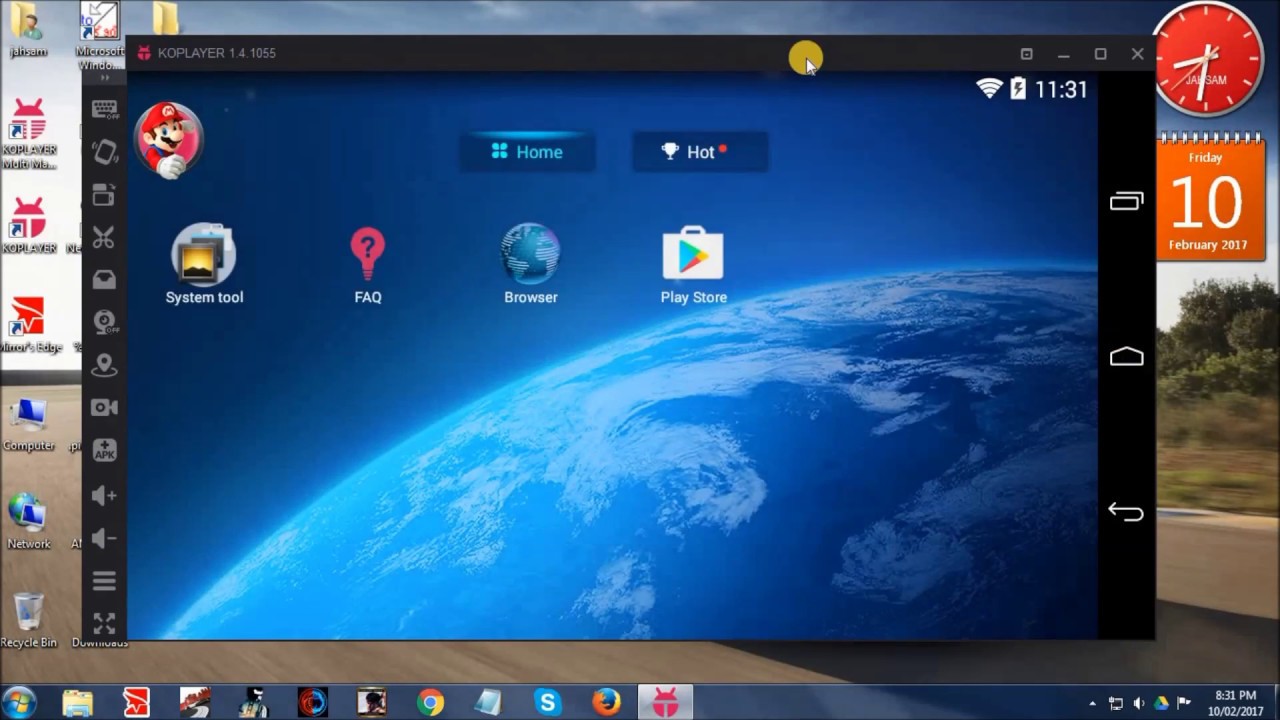Open the hamburger menu icon in sidebar
The height and width of the screenshot is (720, 1280).
(104, 581)
